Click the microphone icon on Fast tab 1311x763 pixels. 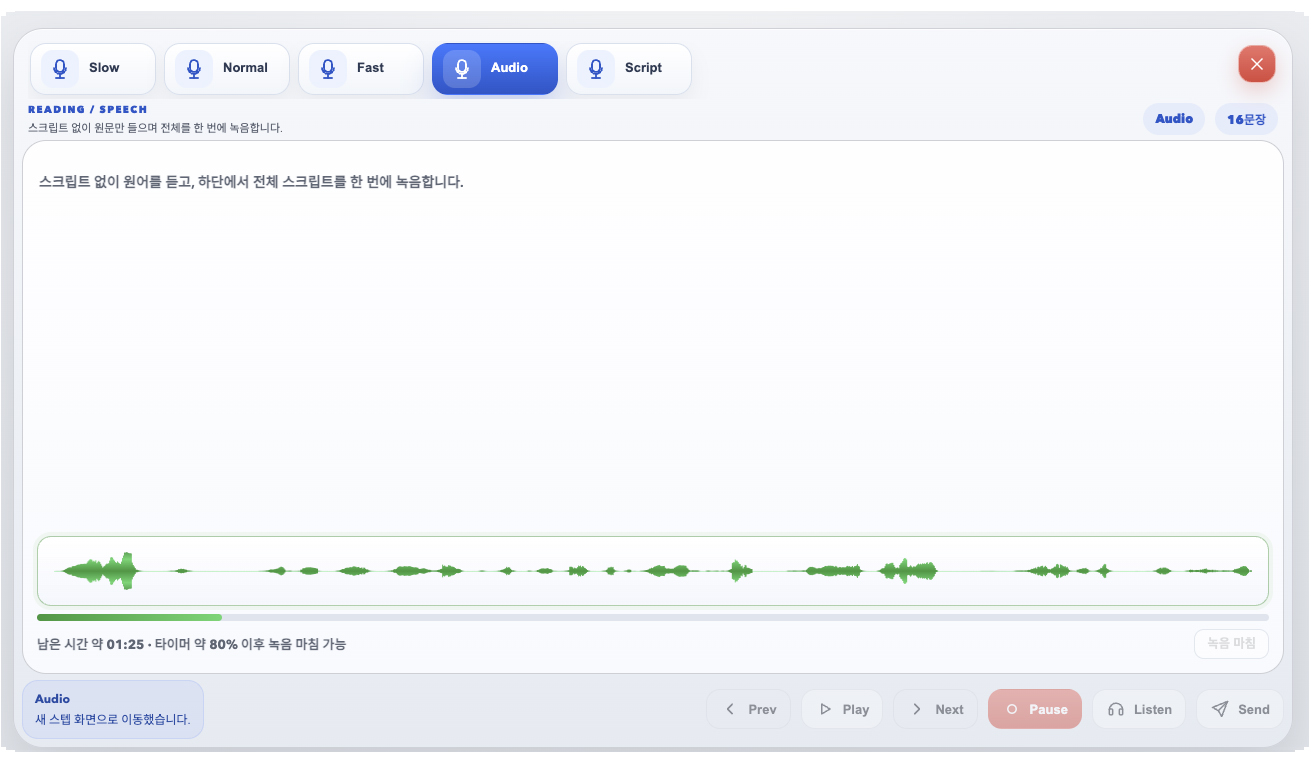328,69
